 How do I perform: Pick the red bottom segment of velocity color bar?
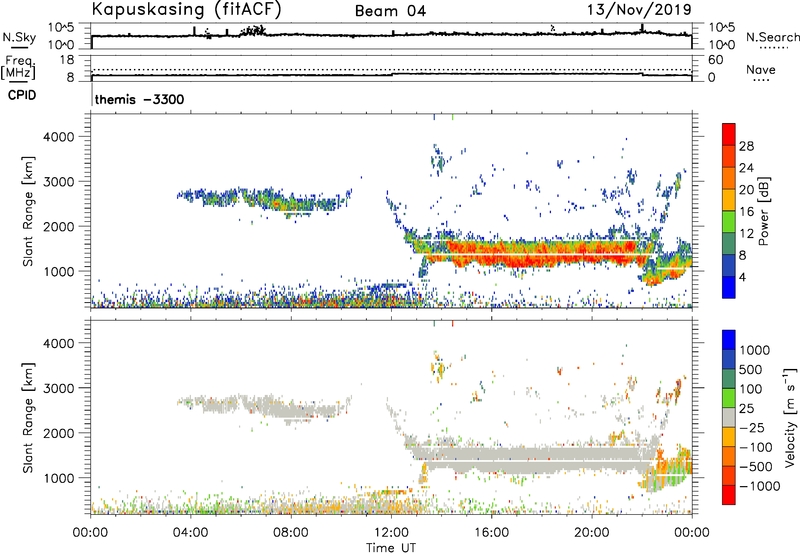[x=729, y=495]
